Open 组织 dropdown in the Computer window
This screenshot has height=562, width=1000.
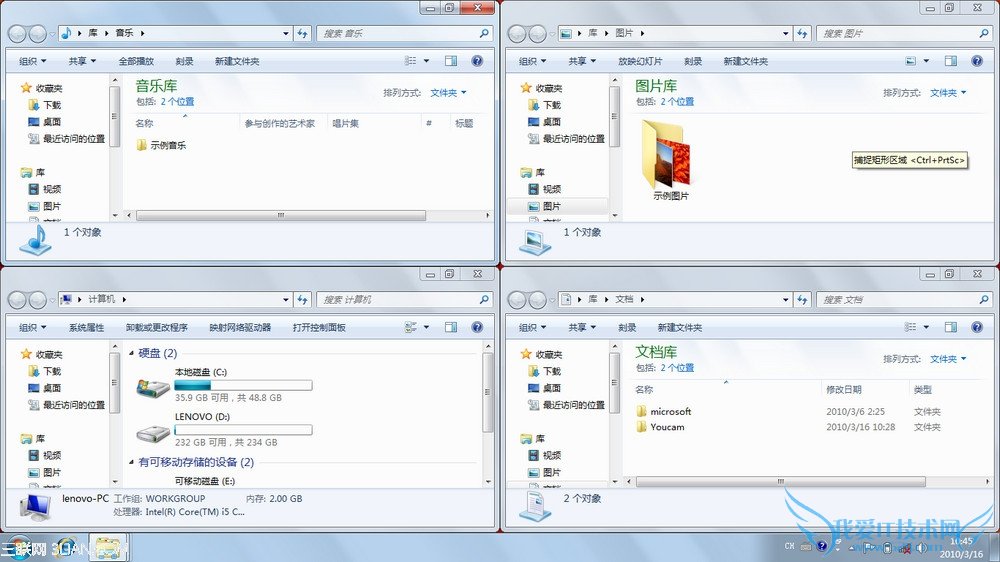click(33, 327)
